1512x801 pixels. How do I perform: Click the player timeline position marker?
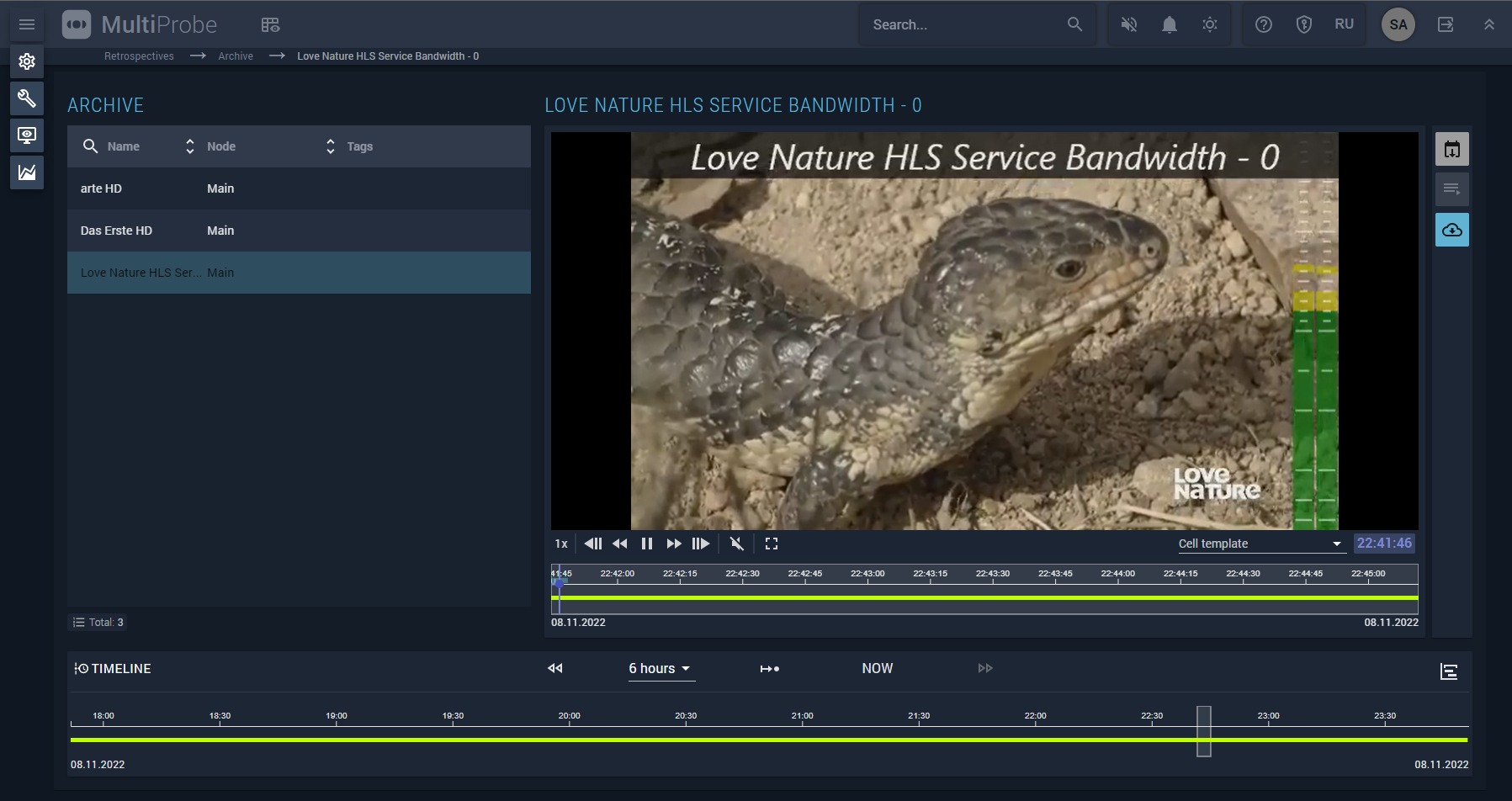point(560,582)
